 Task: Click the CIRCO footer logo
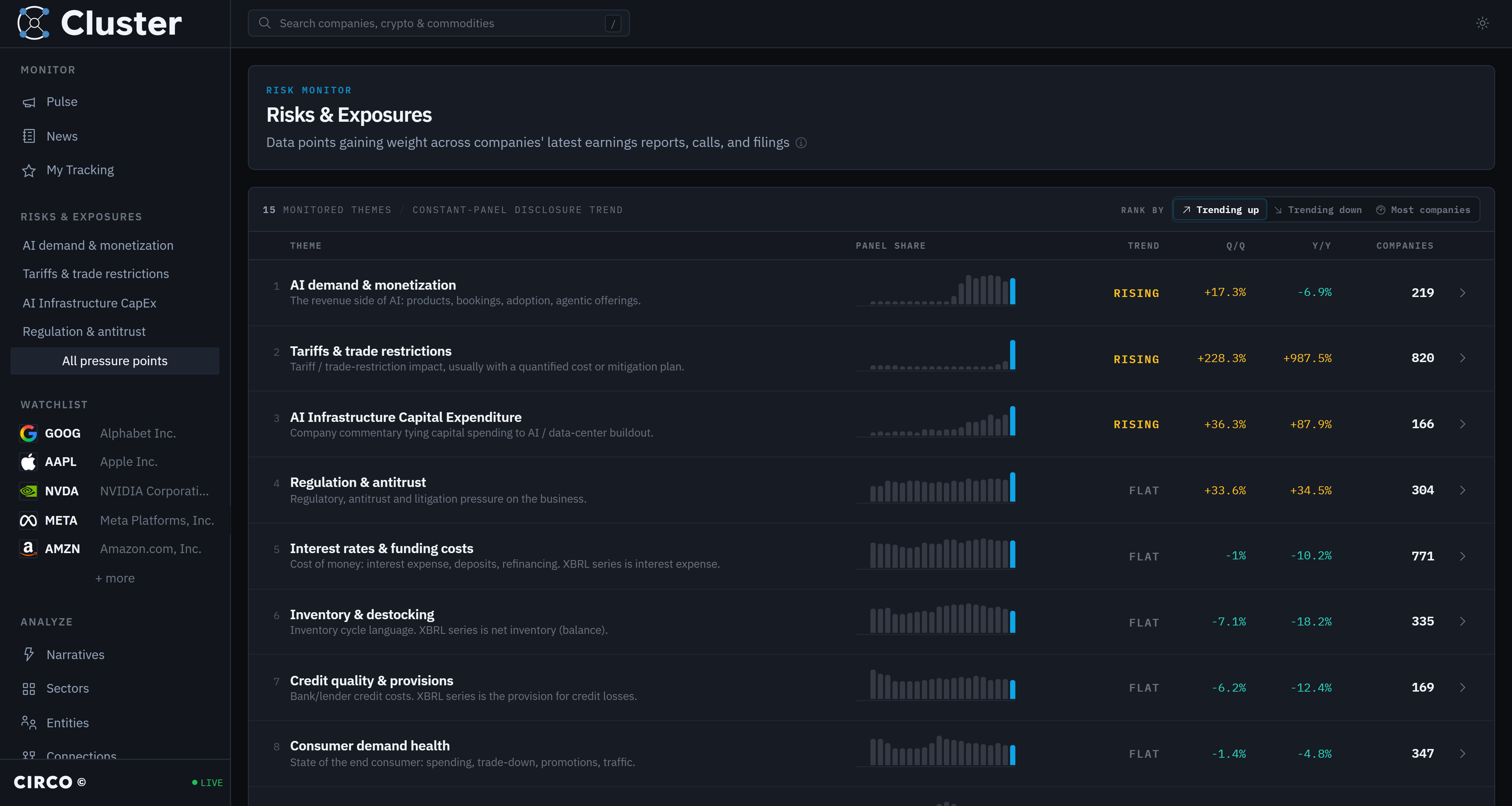pos(49,782)
